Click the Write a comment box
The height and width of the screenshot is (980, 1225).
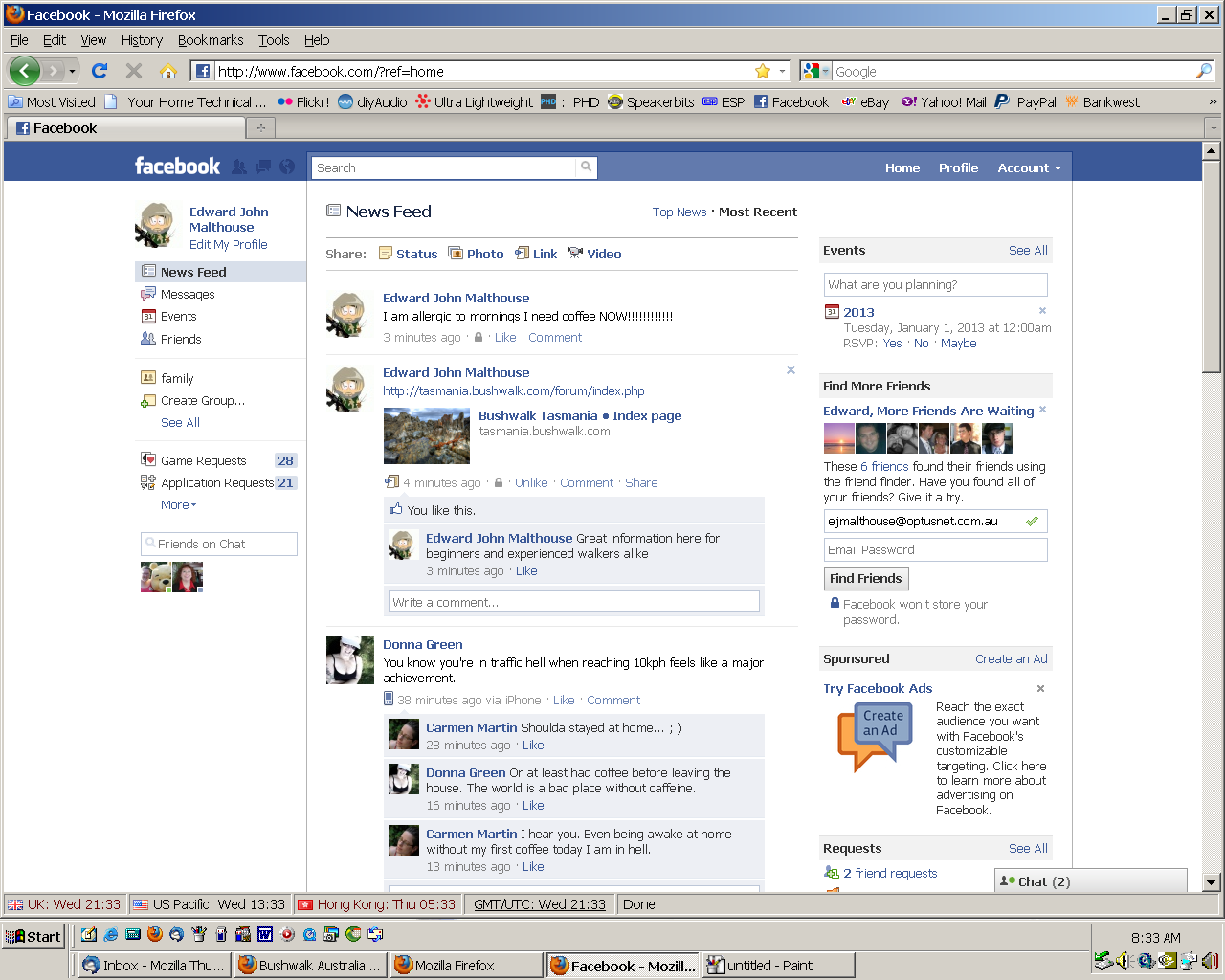click(x=574, y=602)
